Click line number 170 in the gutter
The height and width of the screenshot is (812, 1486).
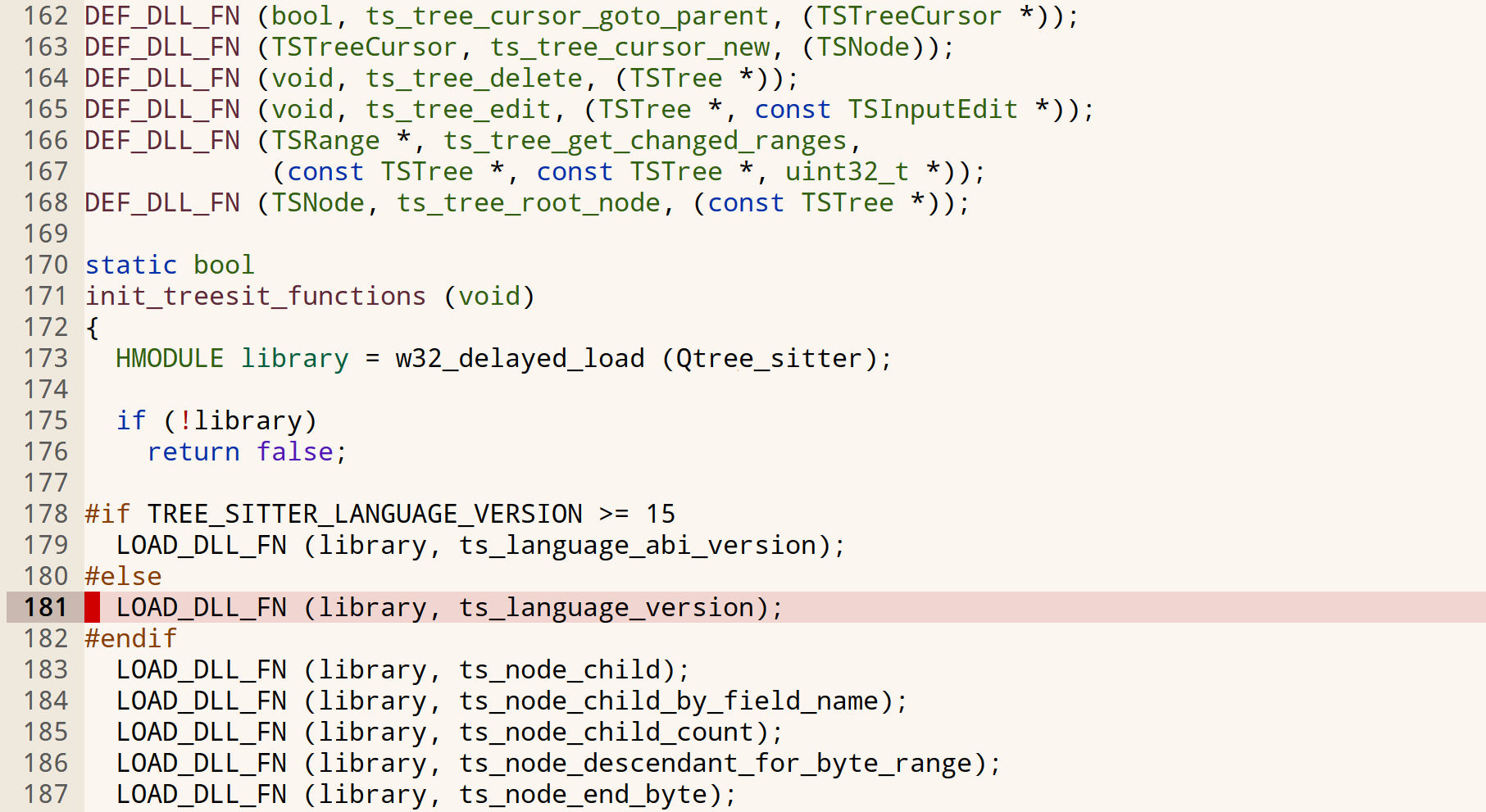(x=45, y=265)
